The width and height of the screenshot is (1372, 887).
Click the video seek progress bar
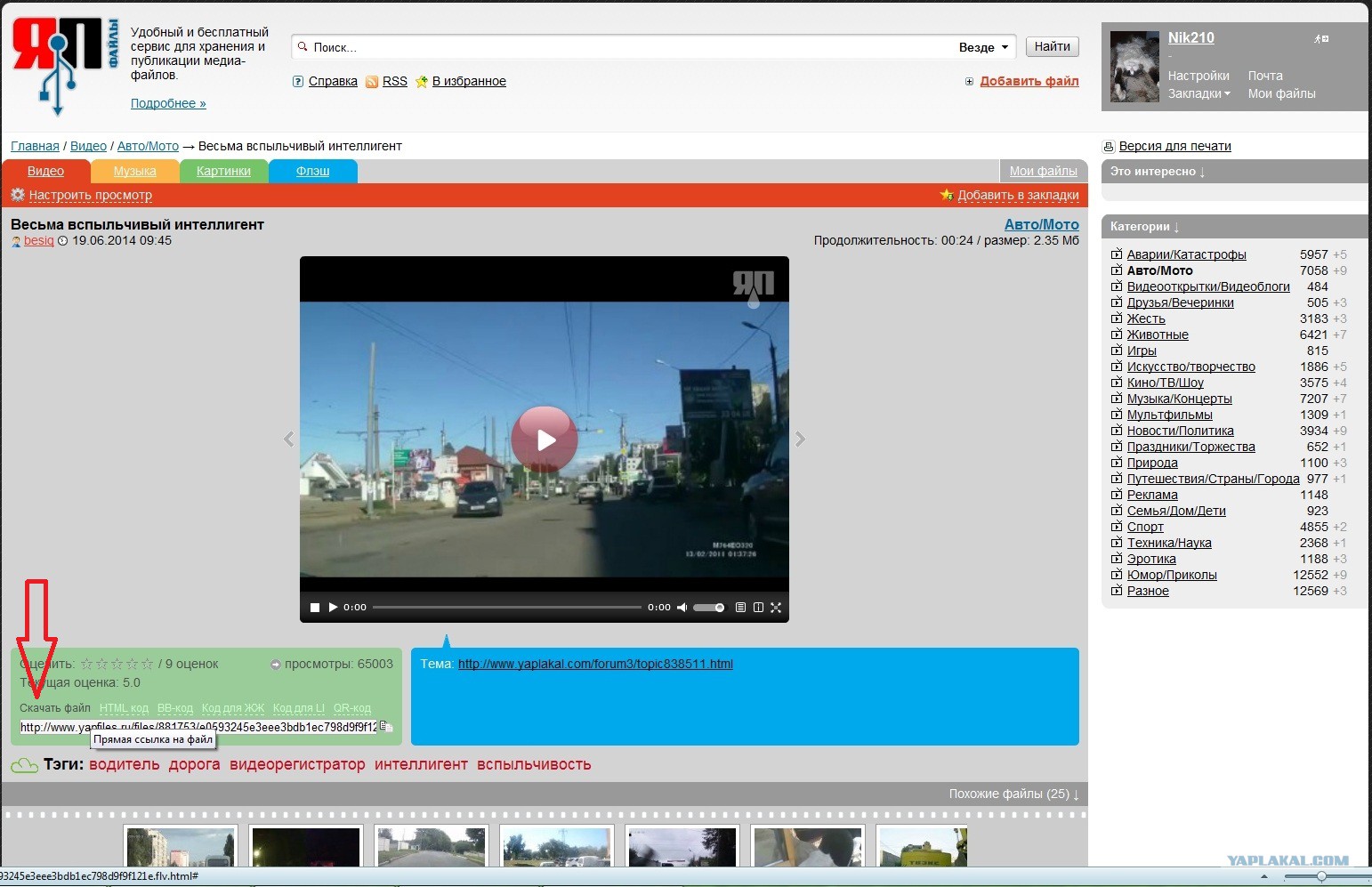[x=507, y=608]
